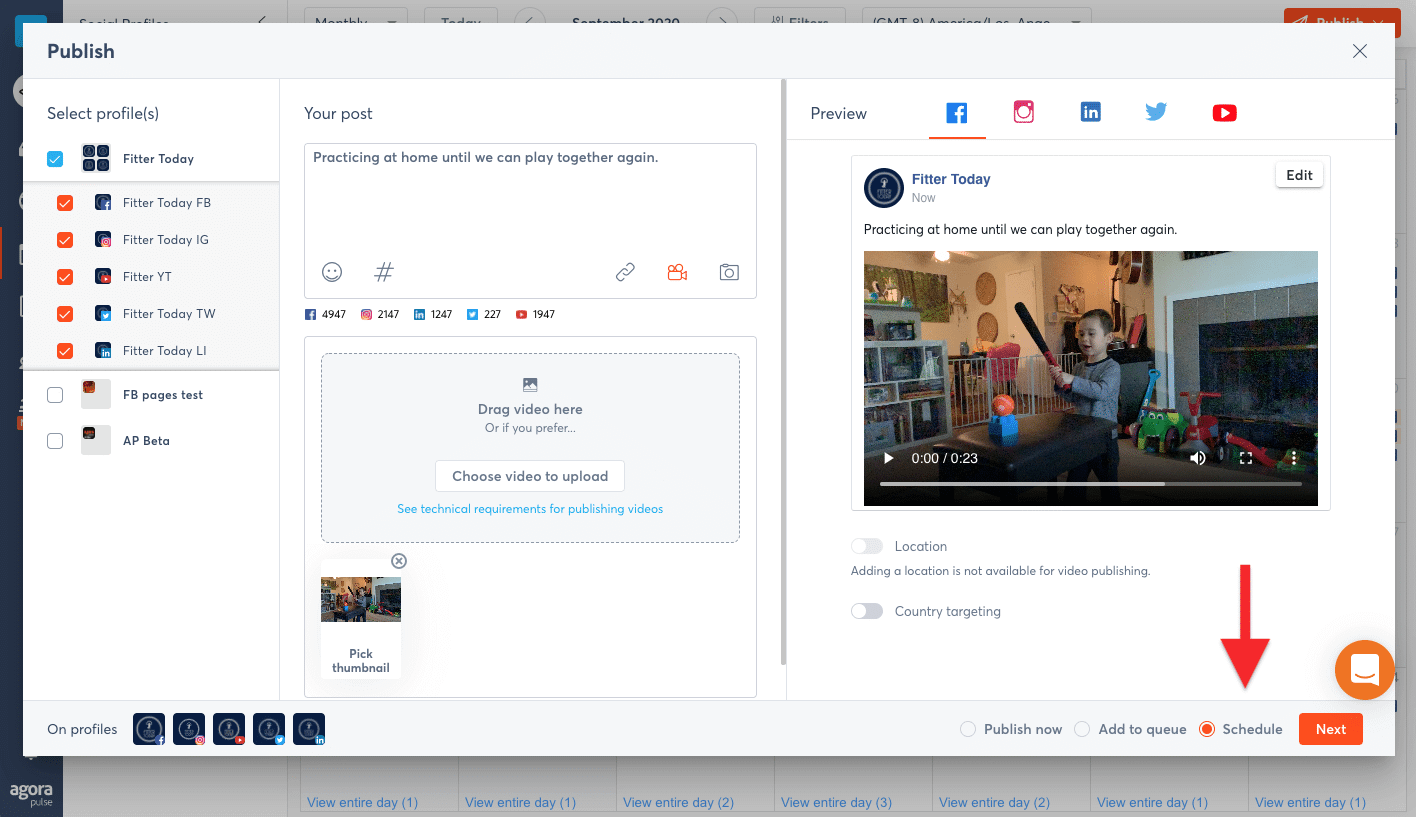Click the video camera icon

coord(677,272)
